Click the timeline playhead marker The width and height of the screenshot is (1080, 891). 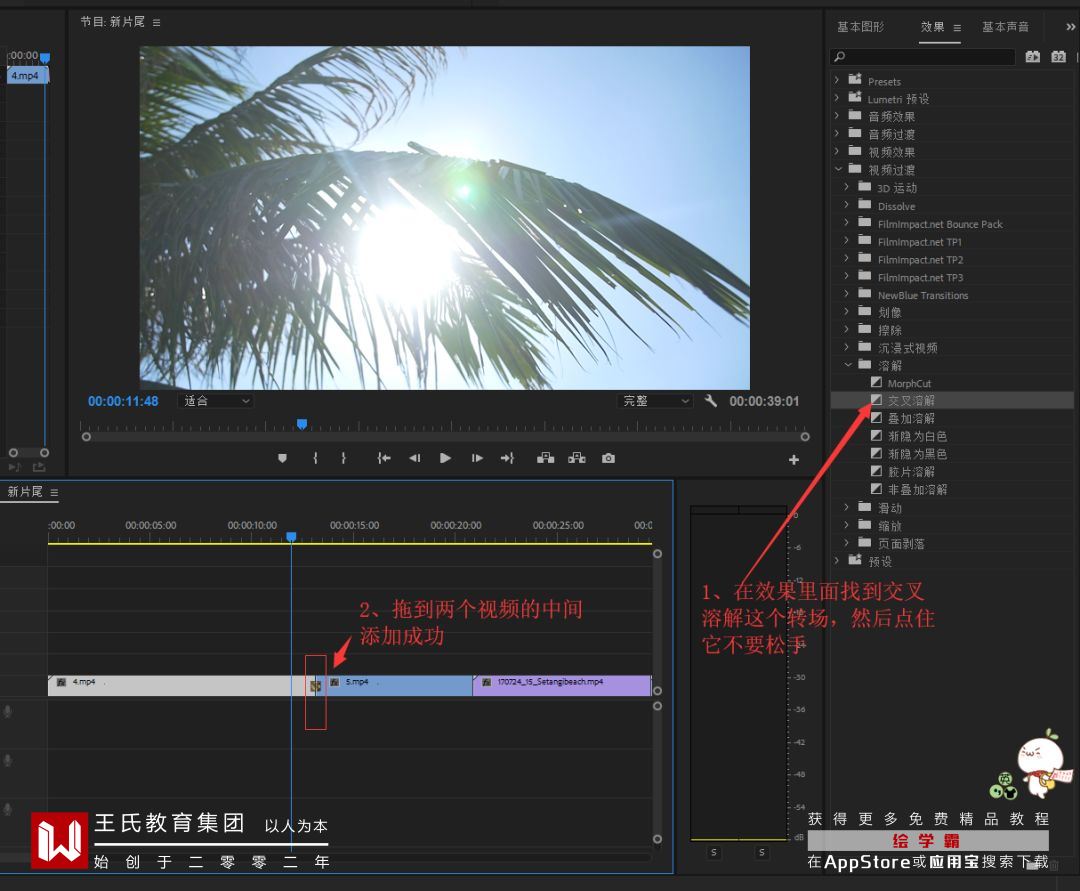tap(291, 536)
